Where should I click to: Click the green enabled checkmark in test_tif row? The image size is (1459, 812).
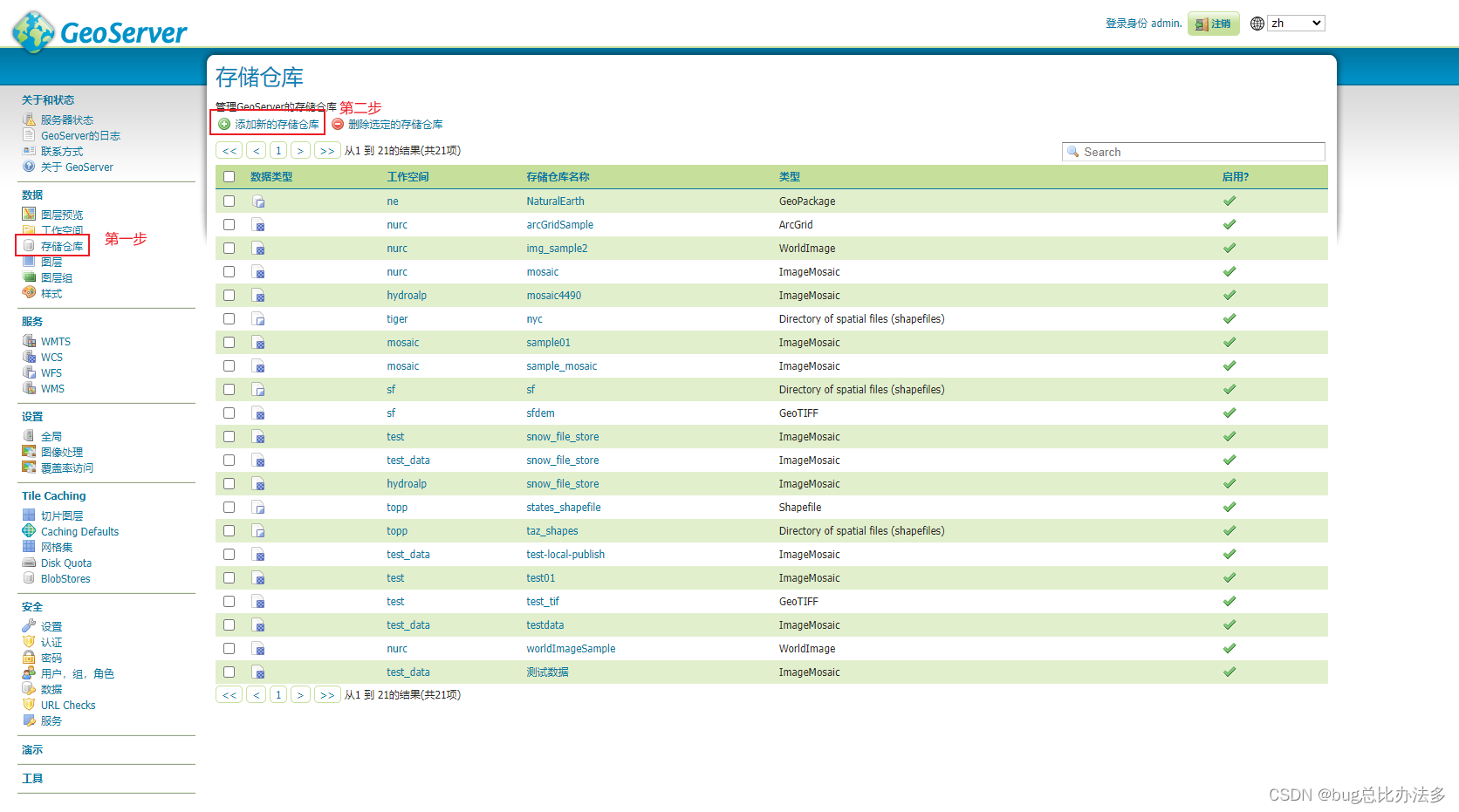point(1230,601)
